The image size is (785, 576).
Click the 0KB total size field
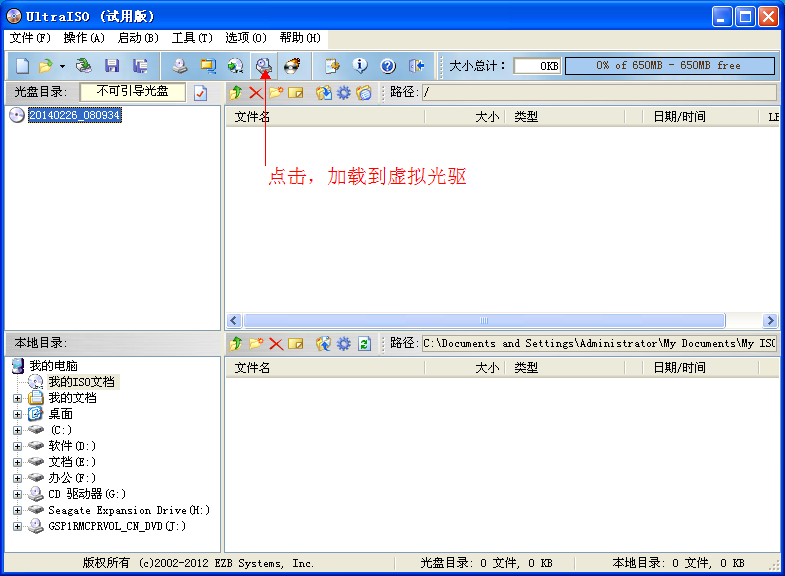point(537,66)
